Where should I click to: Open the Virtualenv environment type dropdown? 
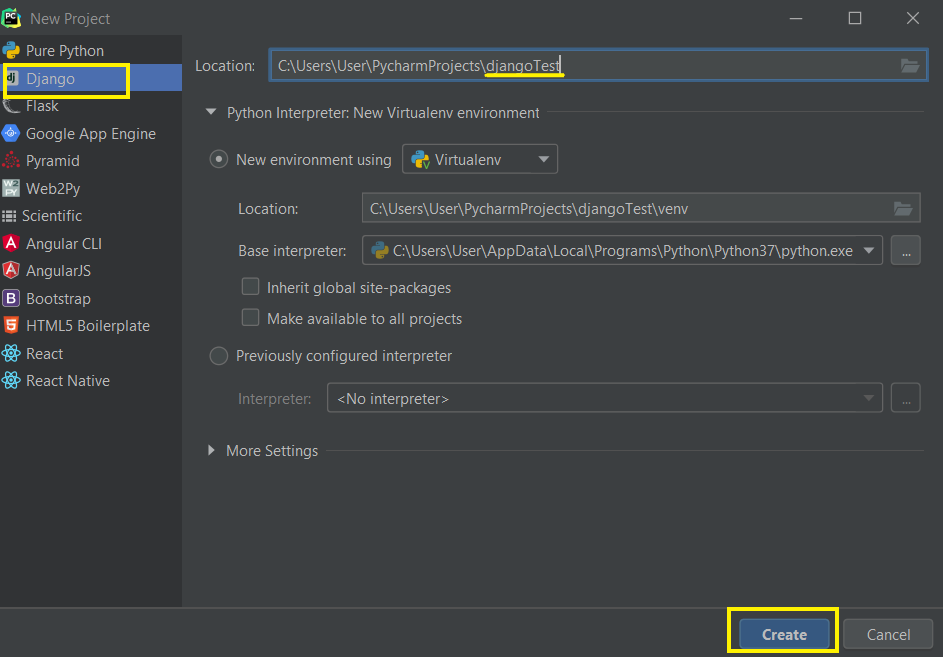(x=479, y=159)
